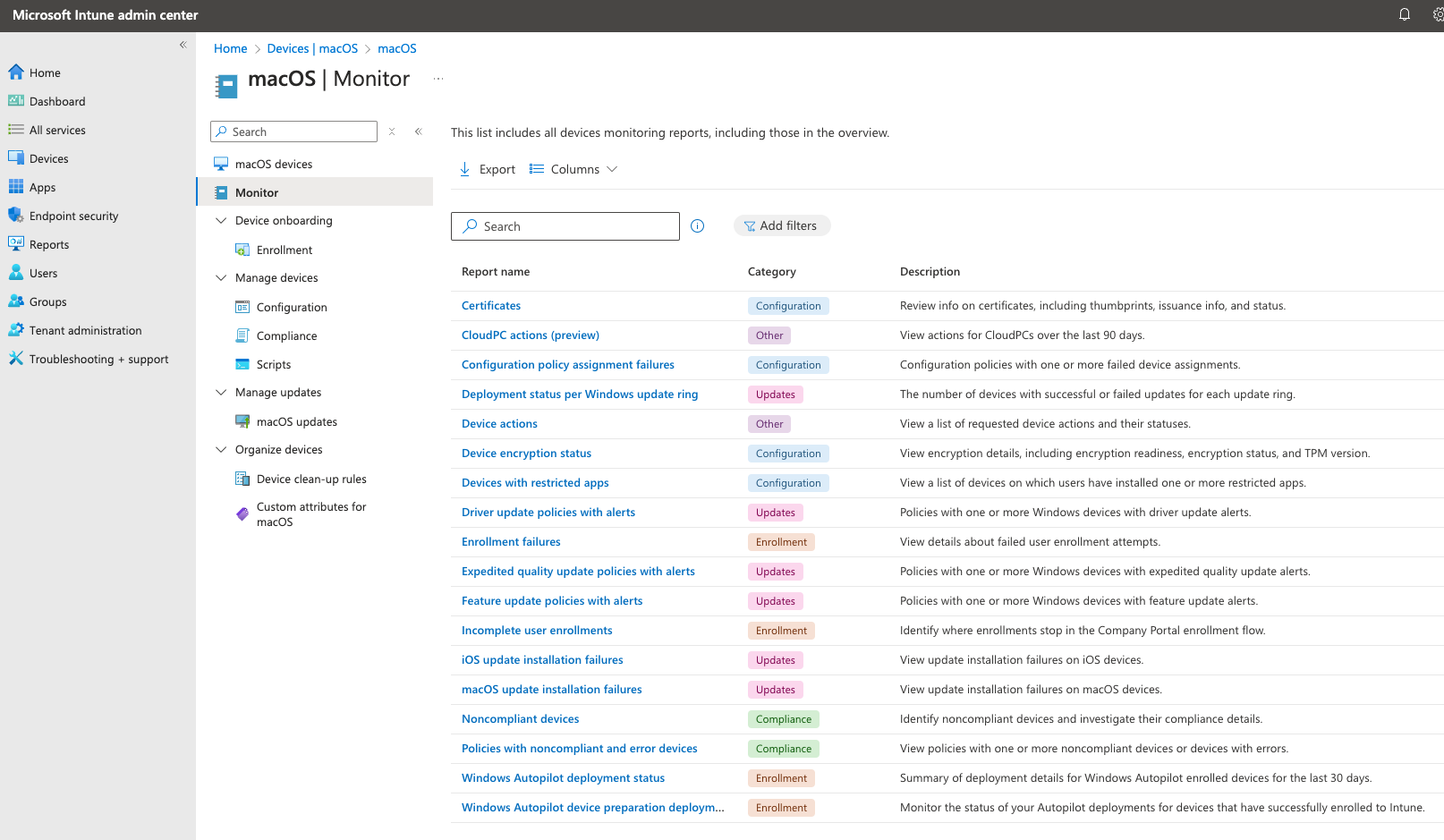This screenshot has height=840, width=1444.
Task: Click Other tag in Device actions row
Action: coord(769,424)
